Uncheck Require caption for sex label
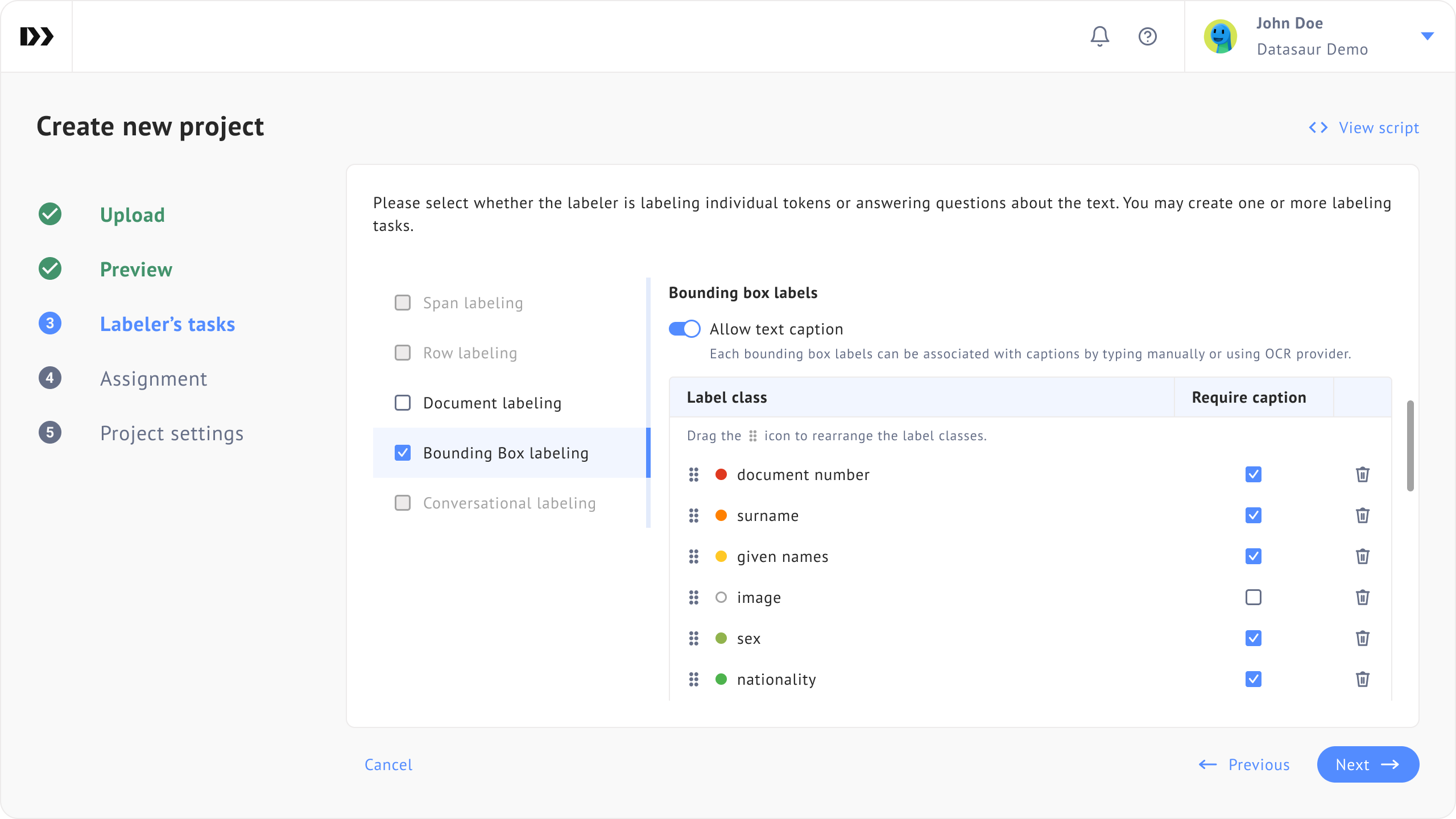 [x=1253, y=638]
